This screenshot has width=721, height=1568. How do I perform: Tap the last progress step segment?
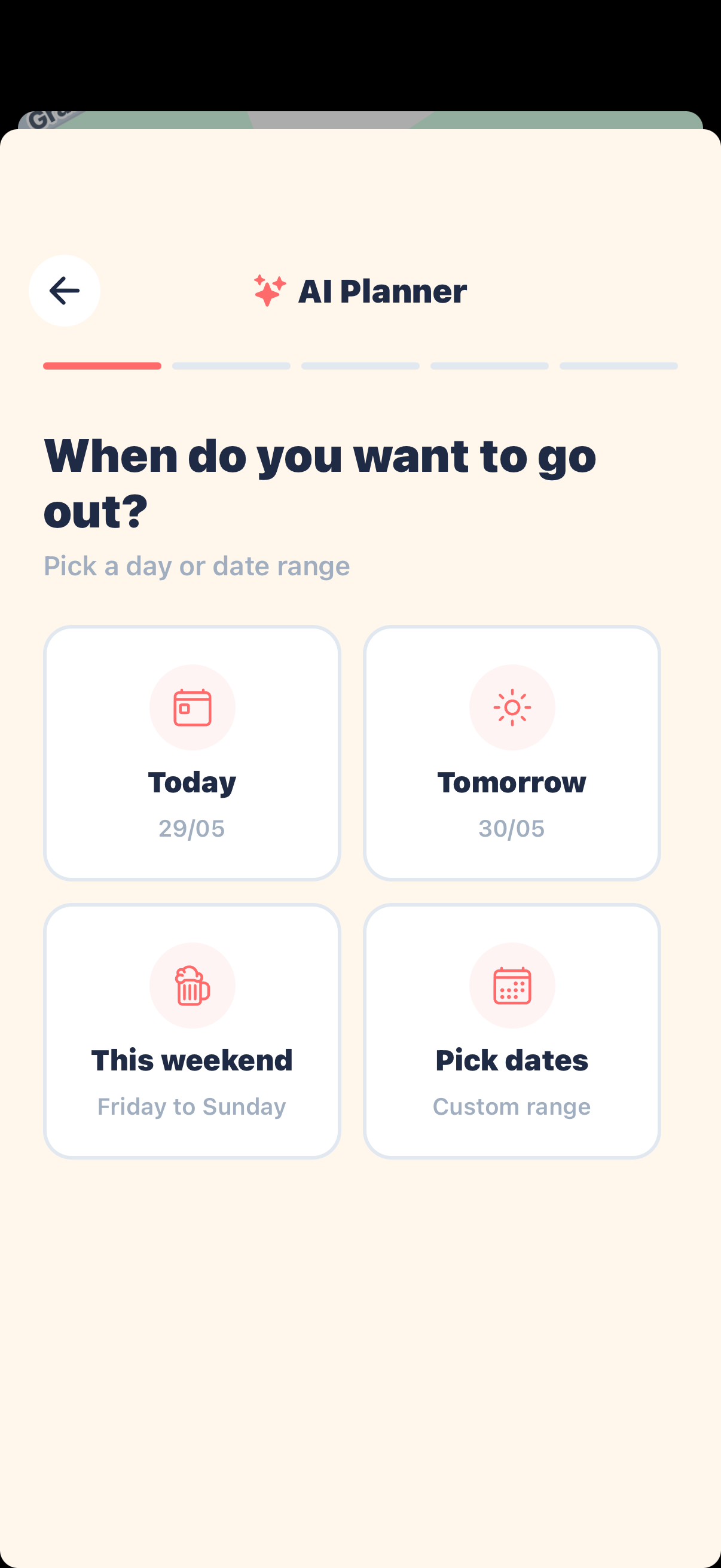[619, 366]
